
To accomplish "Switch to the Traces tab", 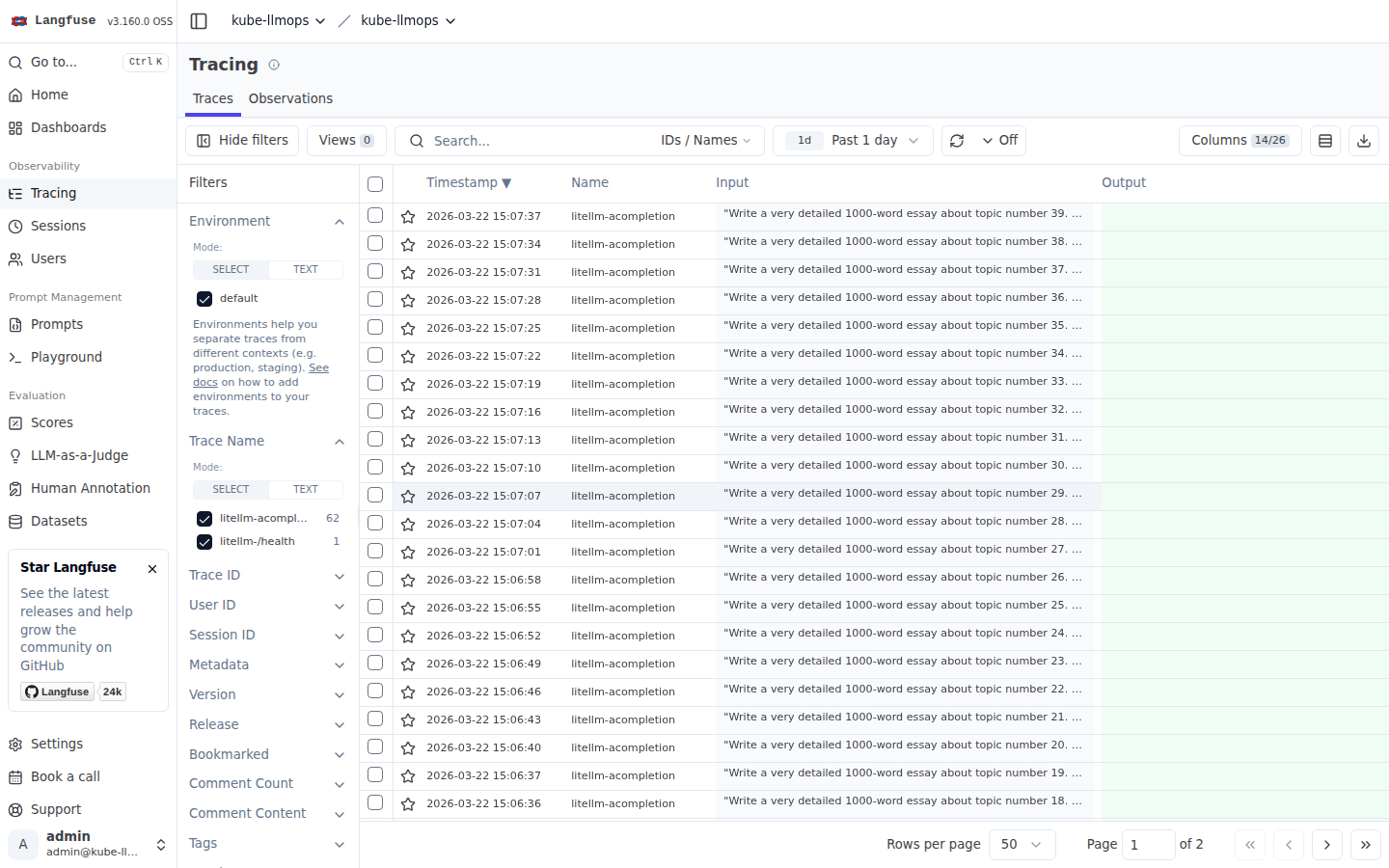I will [x=213, y=98].
